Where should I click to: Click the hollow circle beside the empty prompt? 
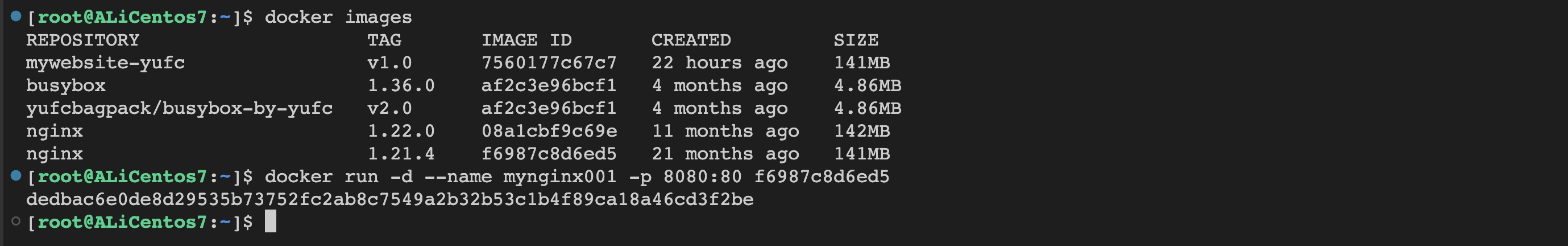point(16,221)
